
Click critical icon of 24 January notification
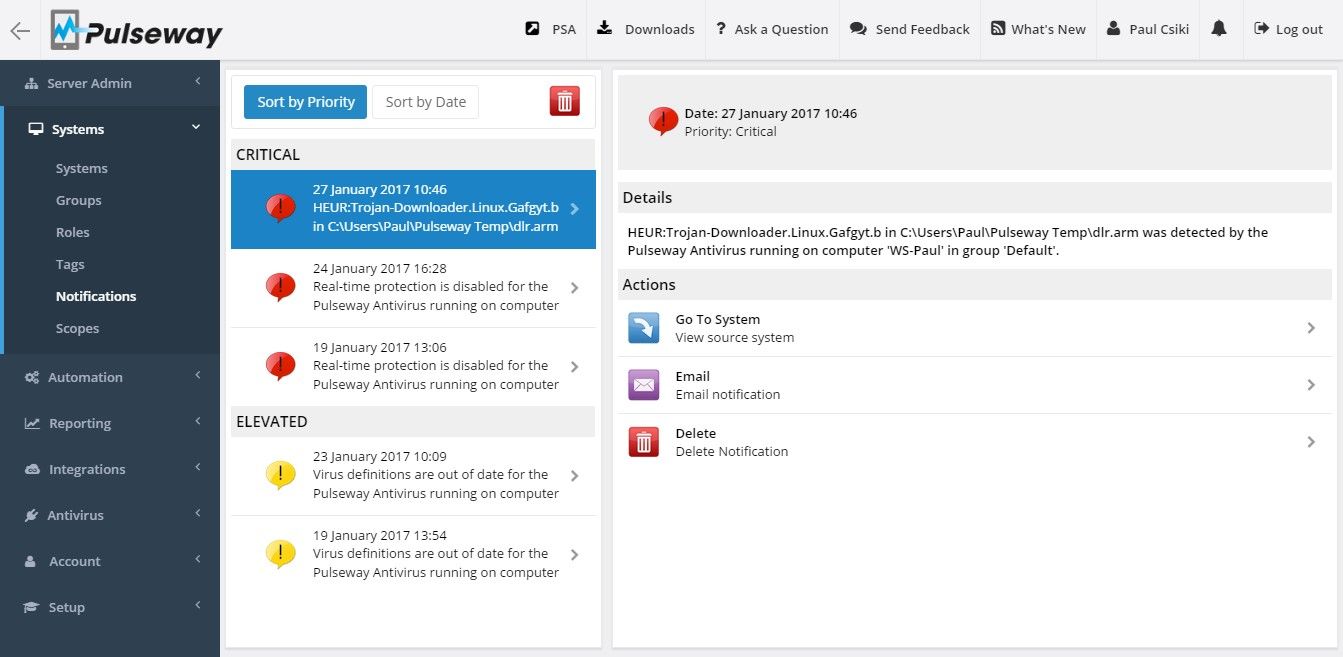[x=281, y=287]
